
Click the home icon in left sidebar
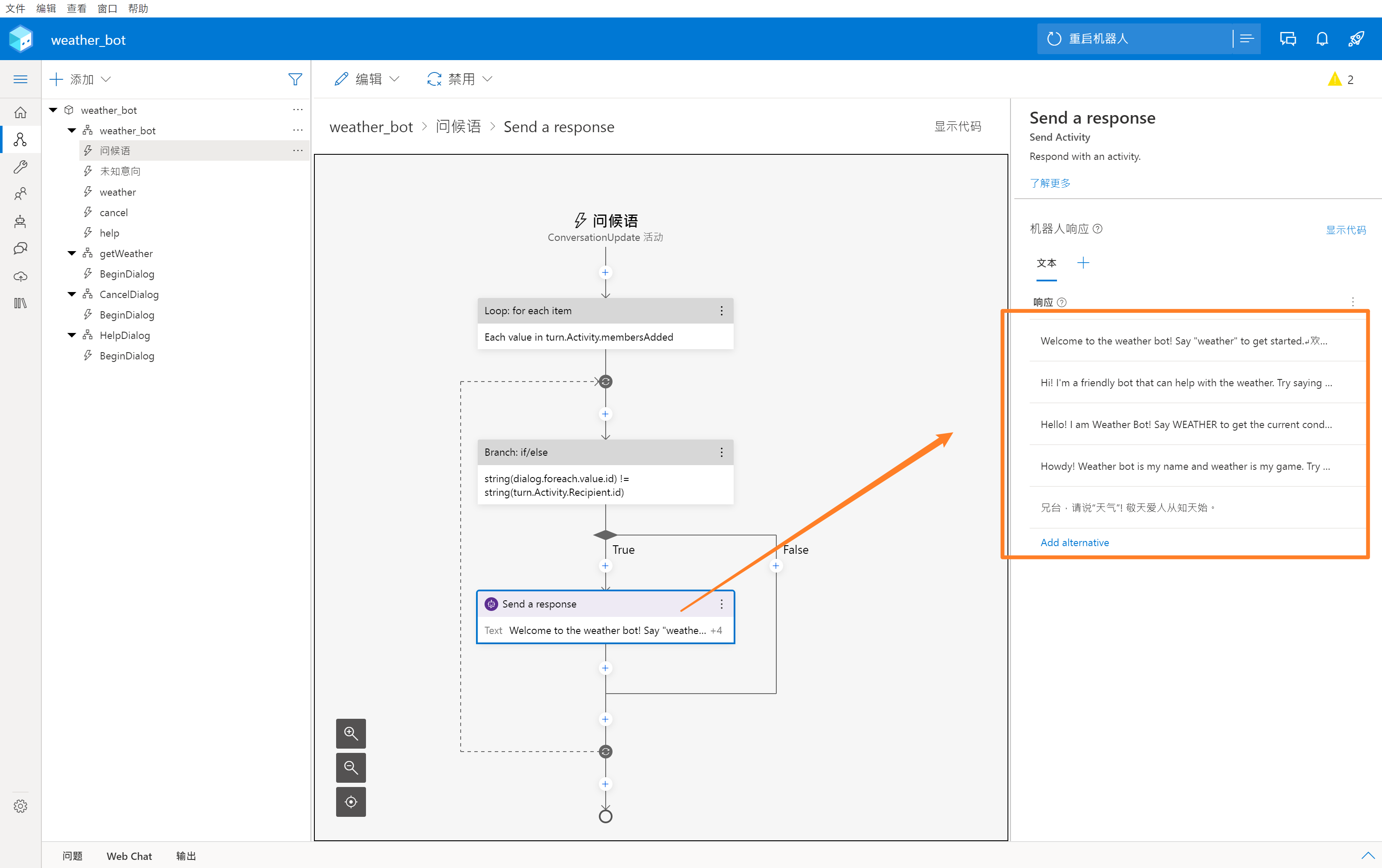[20, 113]
